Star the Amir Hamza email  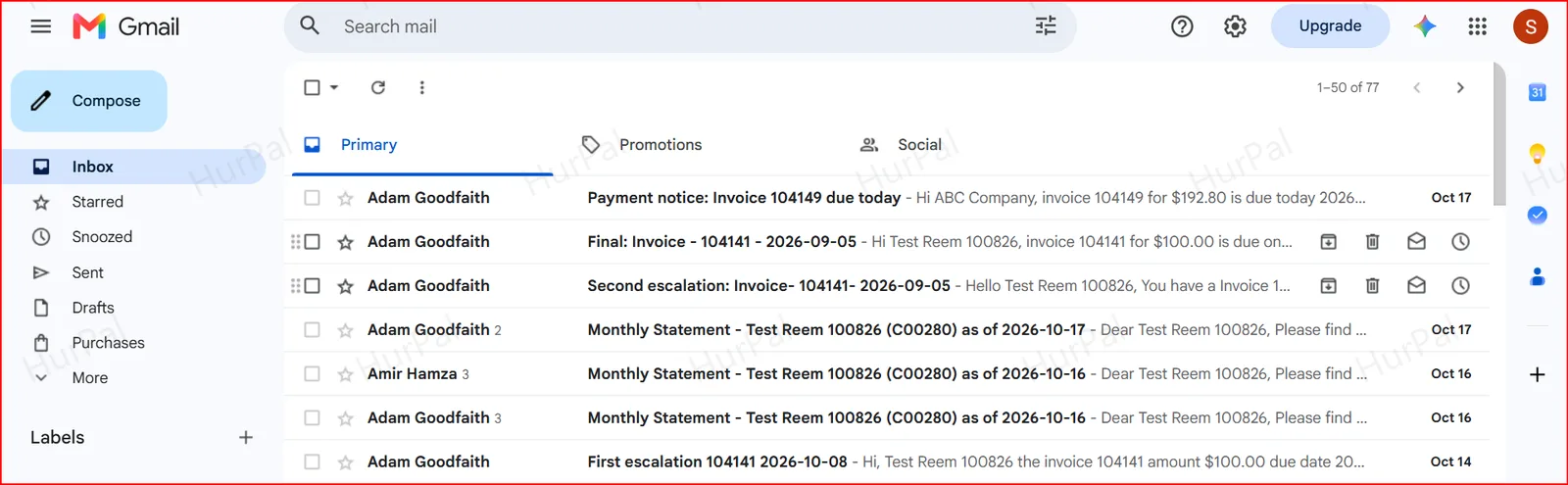[345, 374]
